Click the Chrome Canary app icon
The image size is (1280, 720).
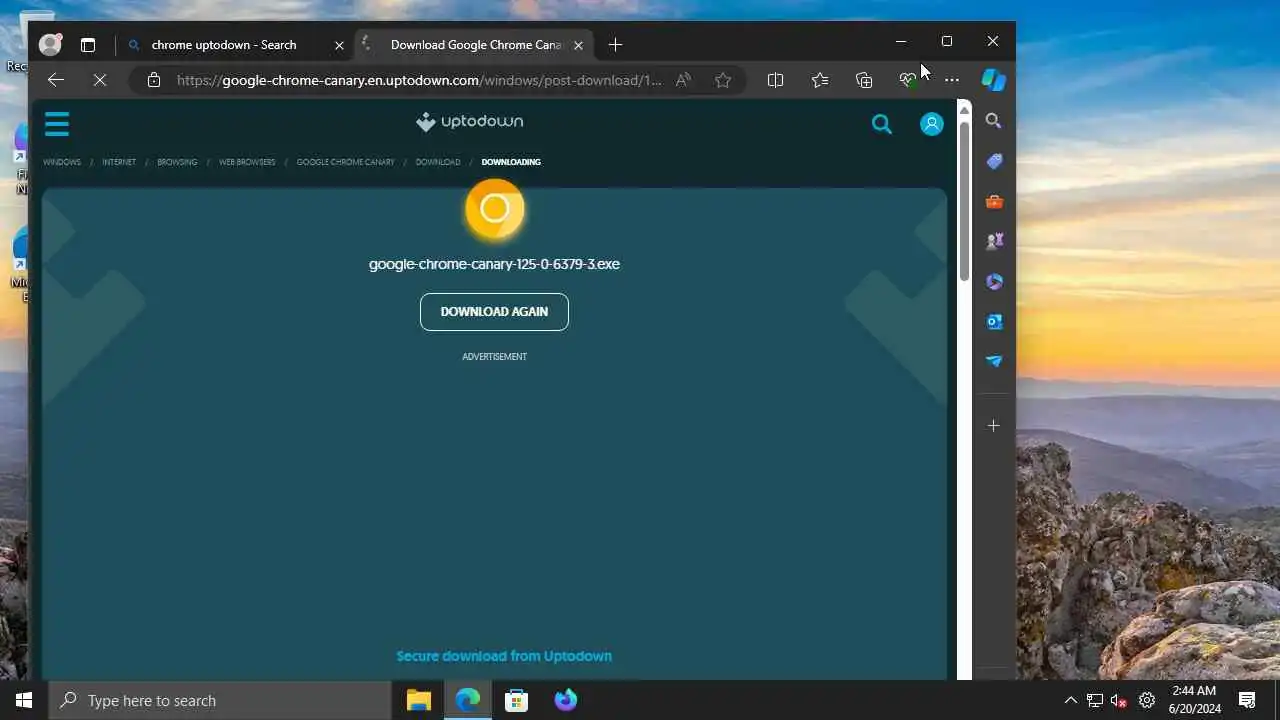[494, 209]
